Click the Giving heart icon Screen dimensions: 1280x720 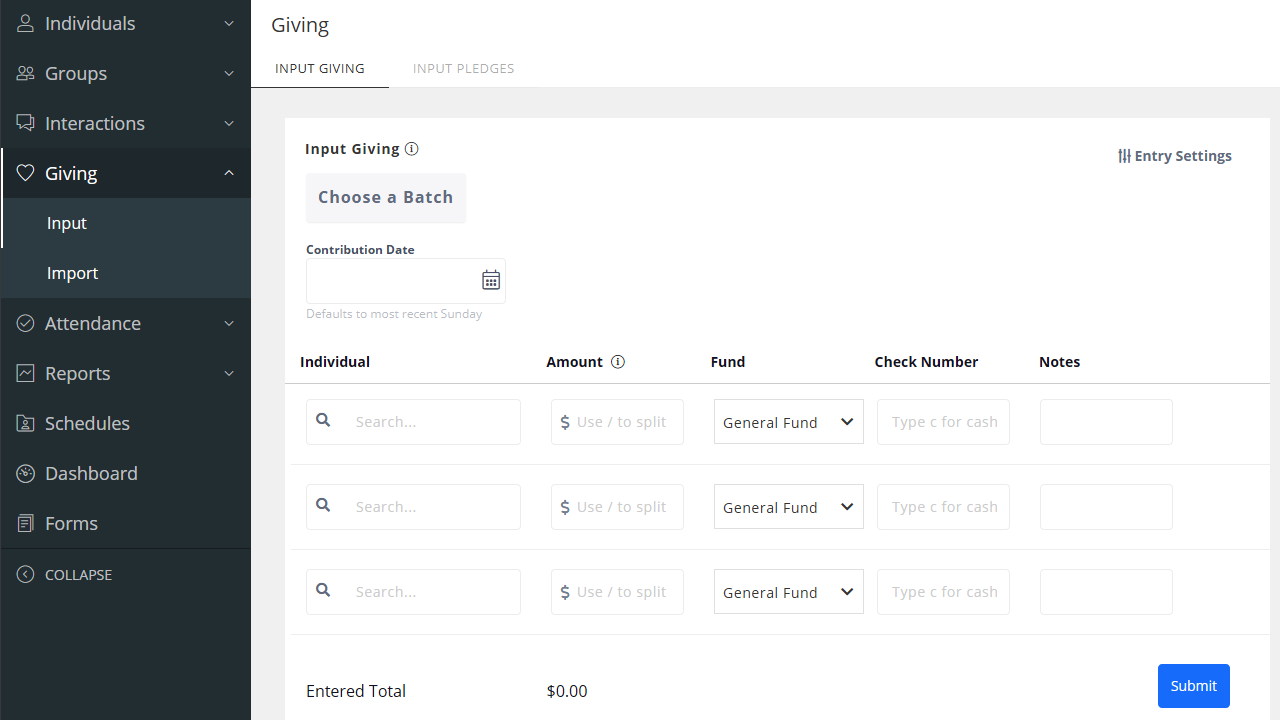point(25,172)
